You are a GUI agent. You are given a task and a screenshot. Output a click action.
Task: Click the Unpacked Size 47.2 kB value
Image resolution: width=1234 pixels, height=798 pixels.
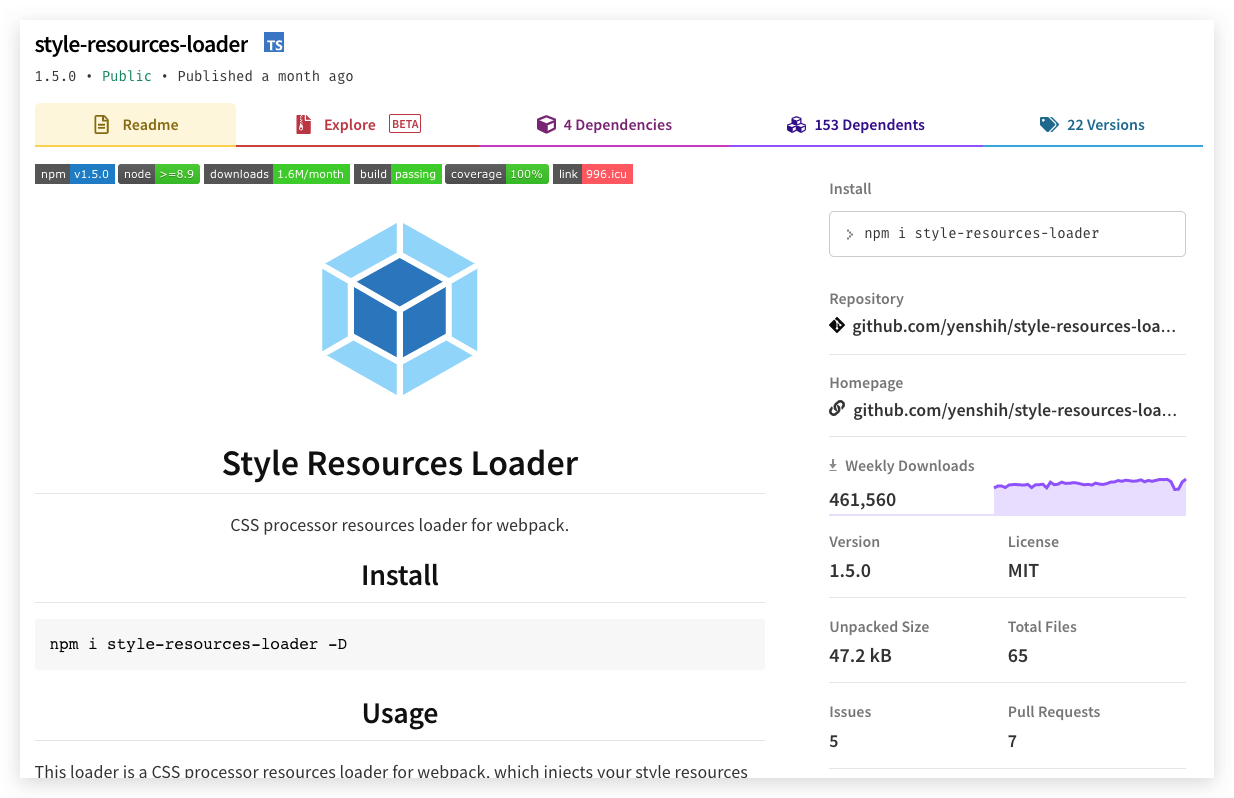[x=860, y=656]
